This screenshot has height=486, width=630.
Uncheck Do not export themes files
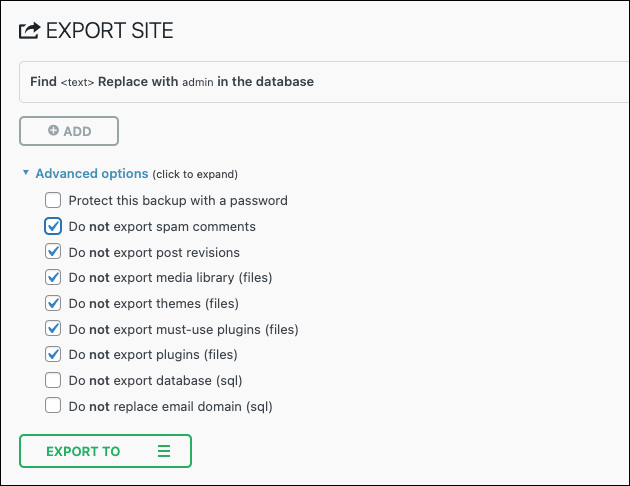53,303
